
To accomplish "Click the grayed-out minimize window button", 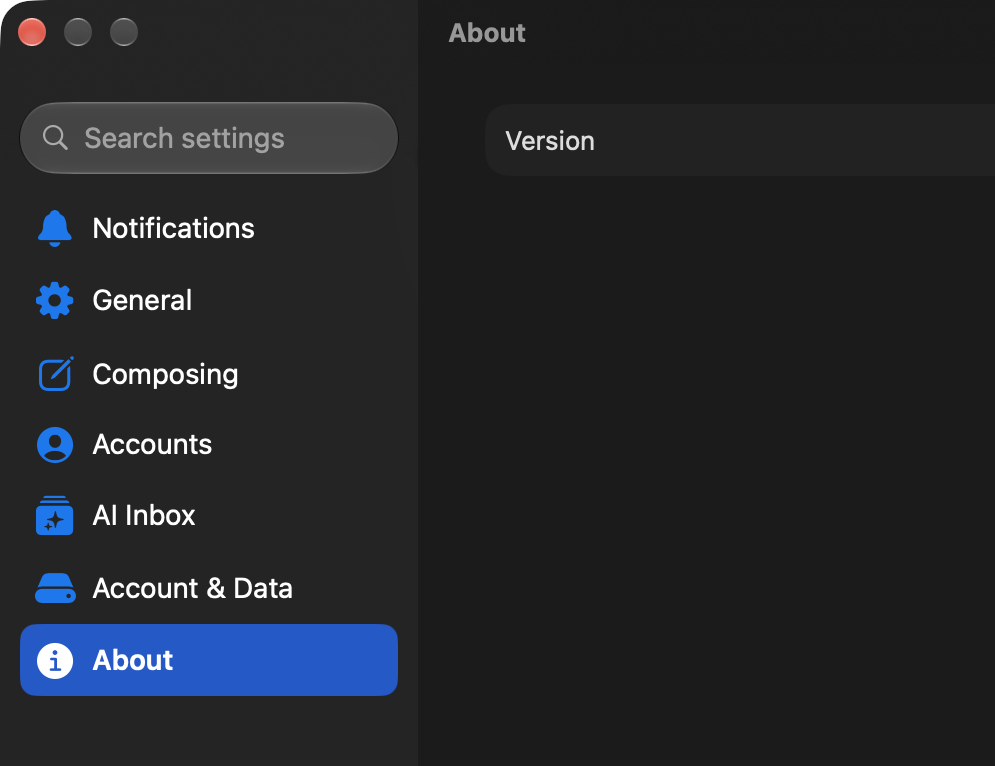I will [x=78, y=32].
